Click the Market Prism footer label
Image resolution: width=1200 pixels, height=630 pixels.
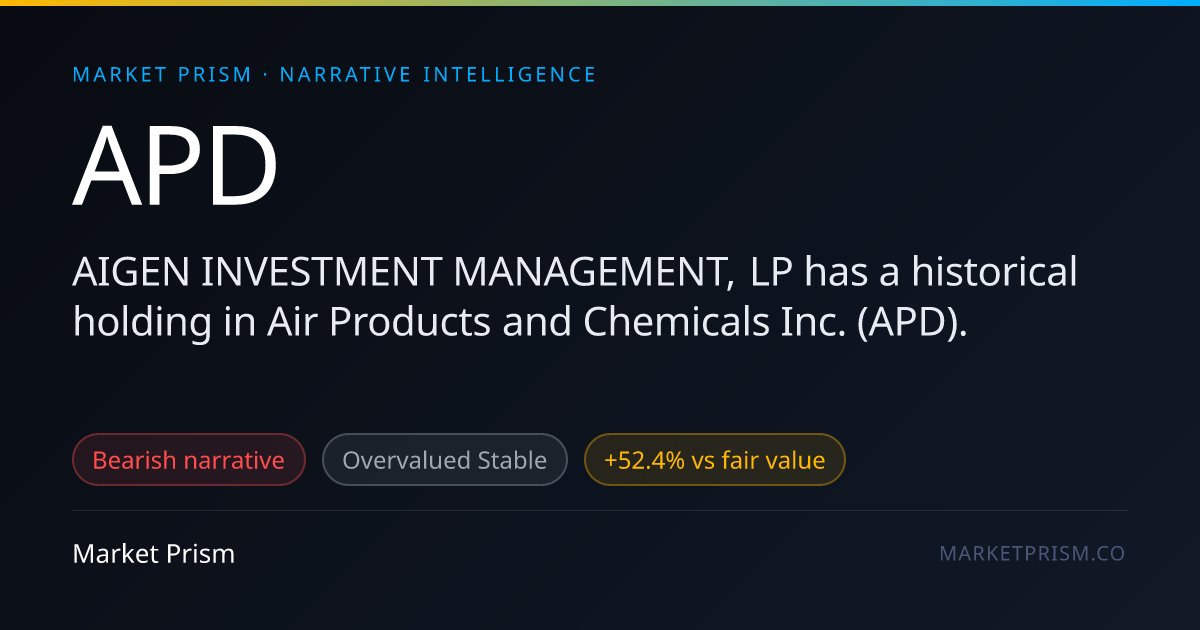pyautogui.click(x=154, y=553)
